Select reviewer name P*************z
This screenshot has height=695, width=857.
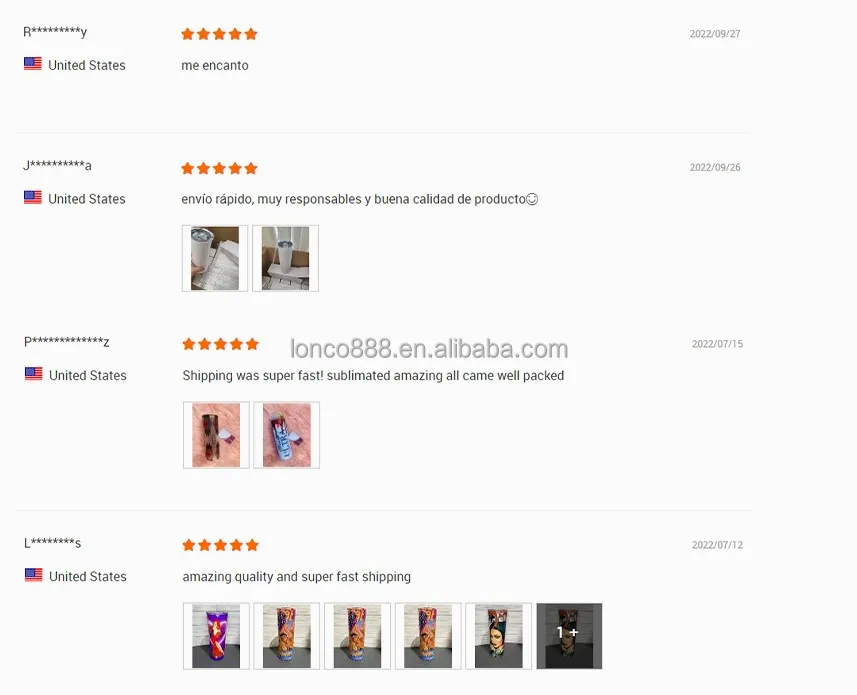67,342
